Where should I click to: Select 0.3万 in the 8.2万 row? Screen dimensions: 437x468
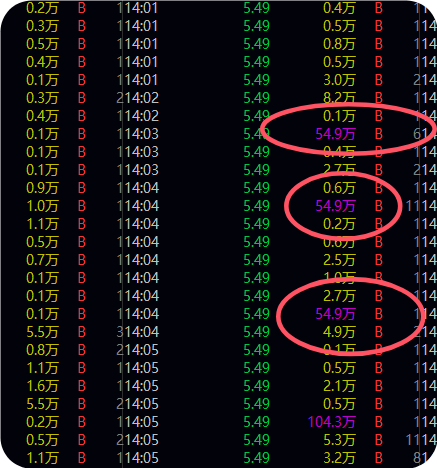tap(42, 98)
